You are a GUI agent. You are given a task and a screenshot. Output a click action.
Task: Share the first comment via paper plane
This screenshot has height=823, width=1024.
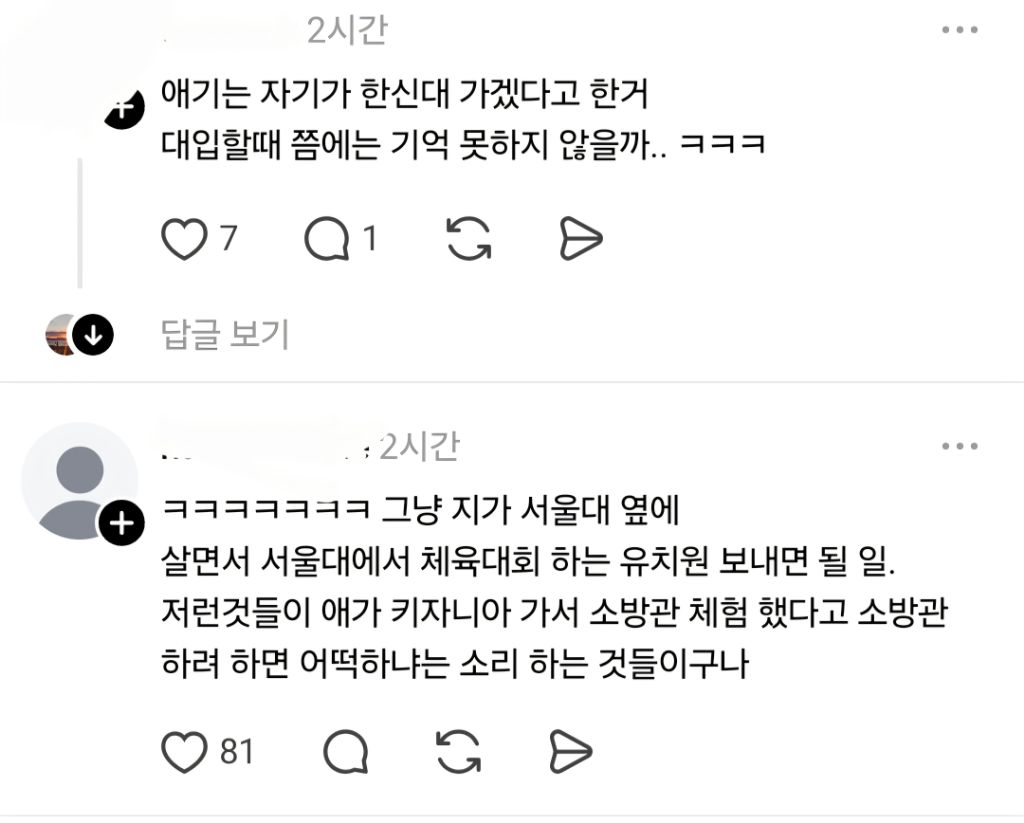coord(581,238)
